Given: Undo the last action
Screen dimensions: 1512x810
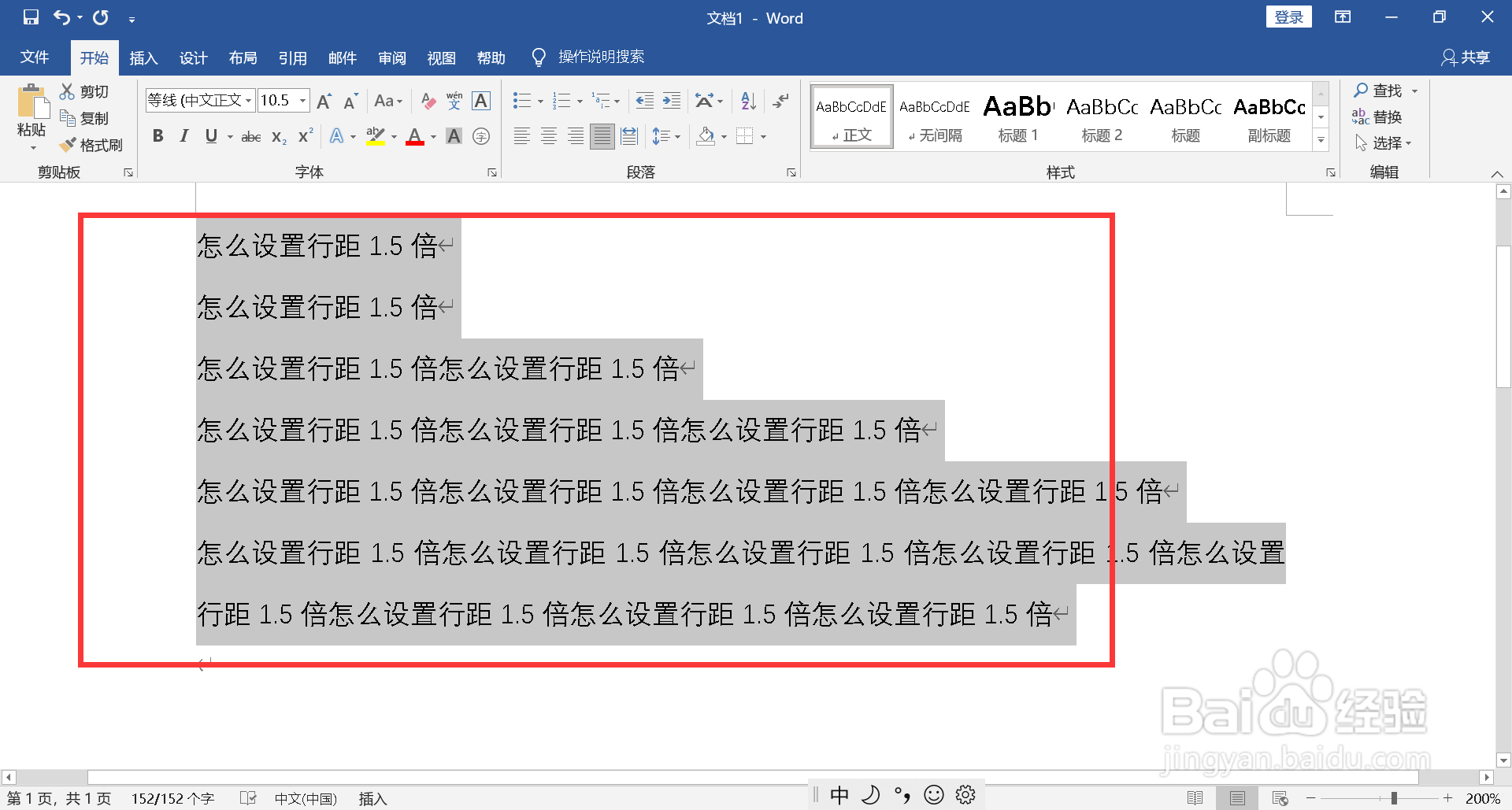Looking at the screenshot, I should pyautogui.click(x=61, y=17).
